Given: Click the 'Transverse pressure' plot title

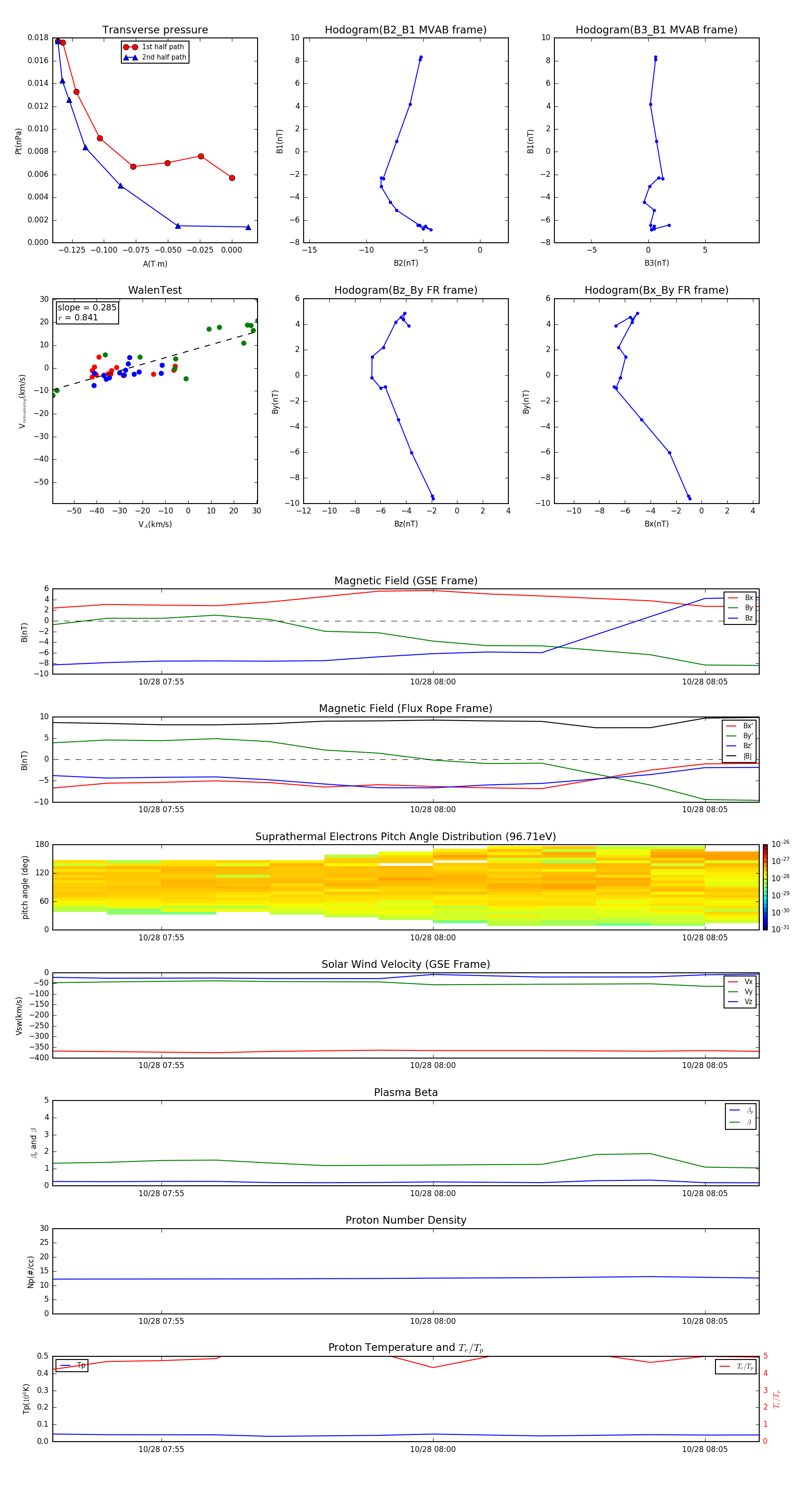Looking at the screenshot, I should [x=155, y=29].
